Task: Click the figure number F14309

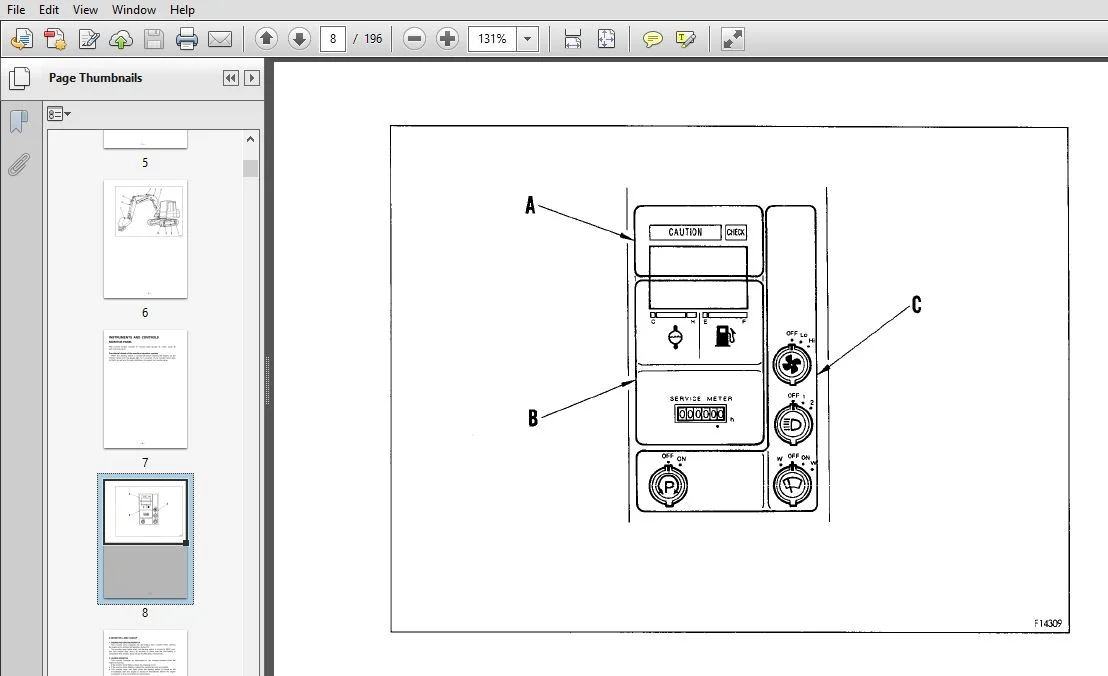Action: (x=1048, y=623)
